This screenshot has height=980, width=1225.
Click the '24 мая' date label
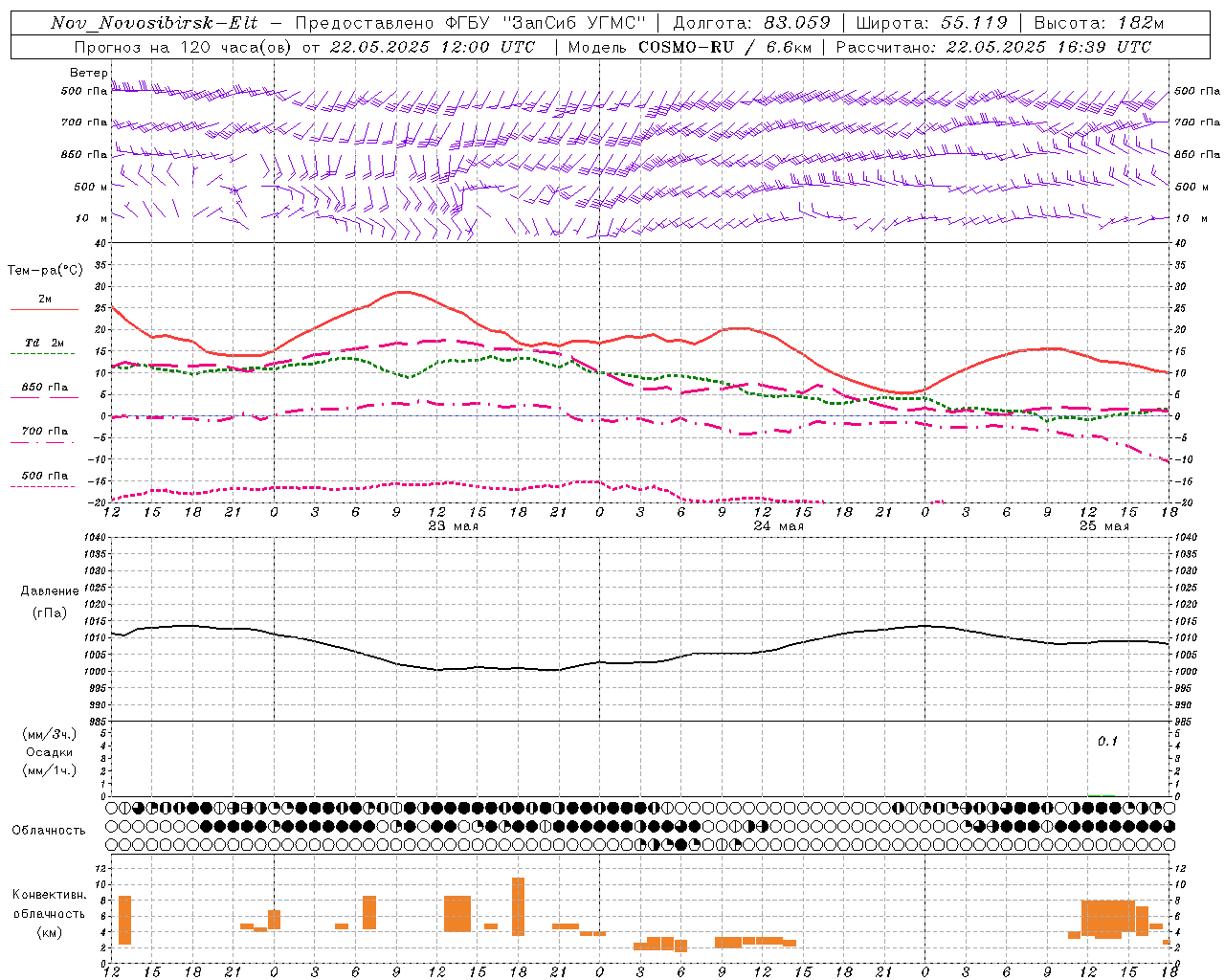778,525
